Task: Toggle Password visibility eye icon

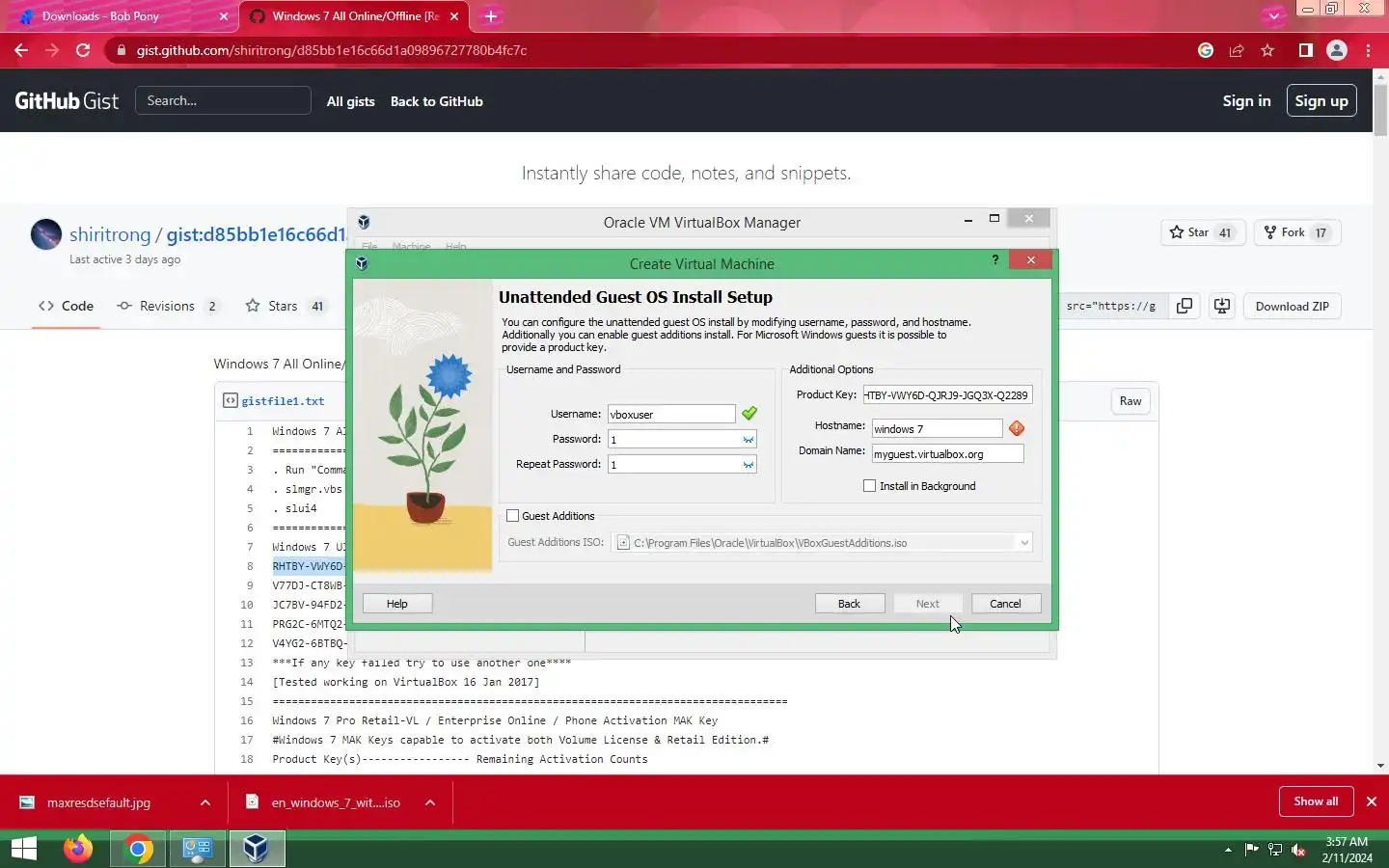Action: pyautogui.click(x=749, y=440)
